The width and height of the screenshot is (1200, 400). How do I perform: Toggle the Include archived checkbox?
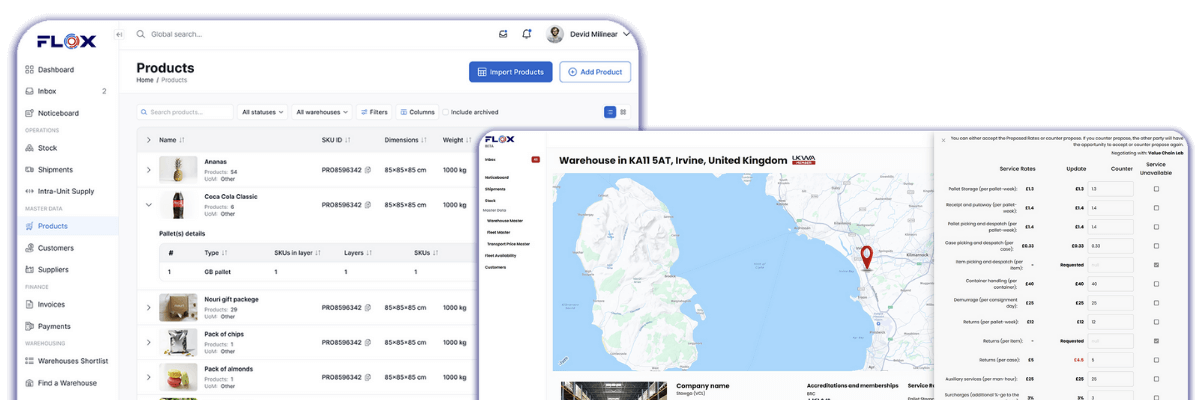coord(444,112)
